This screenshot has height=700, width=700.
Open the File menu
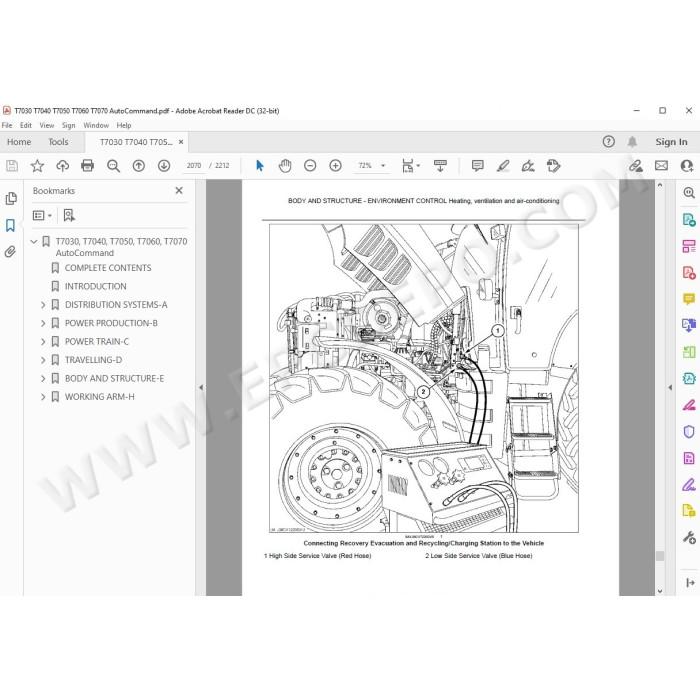tap(7, 125)
